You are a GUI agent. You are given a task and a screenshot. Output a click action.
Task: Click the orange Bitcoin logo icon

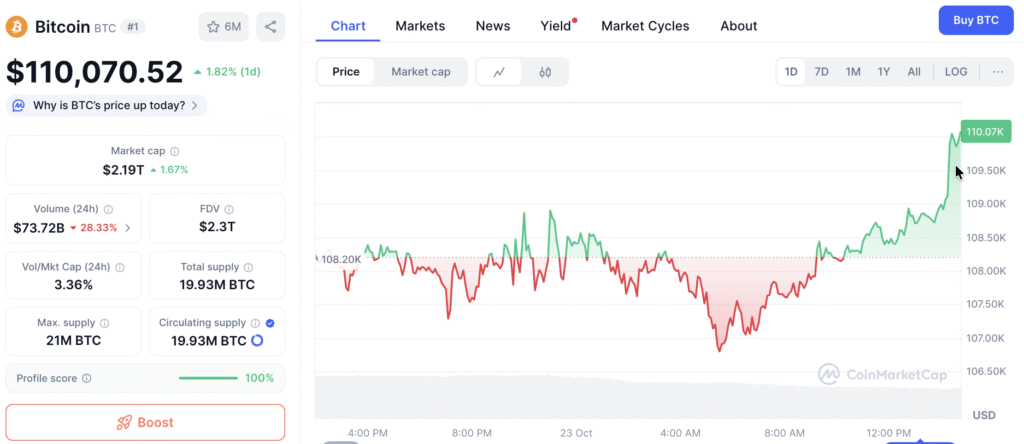17,27
